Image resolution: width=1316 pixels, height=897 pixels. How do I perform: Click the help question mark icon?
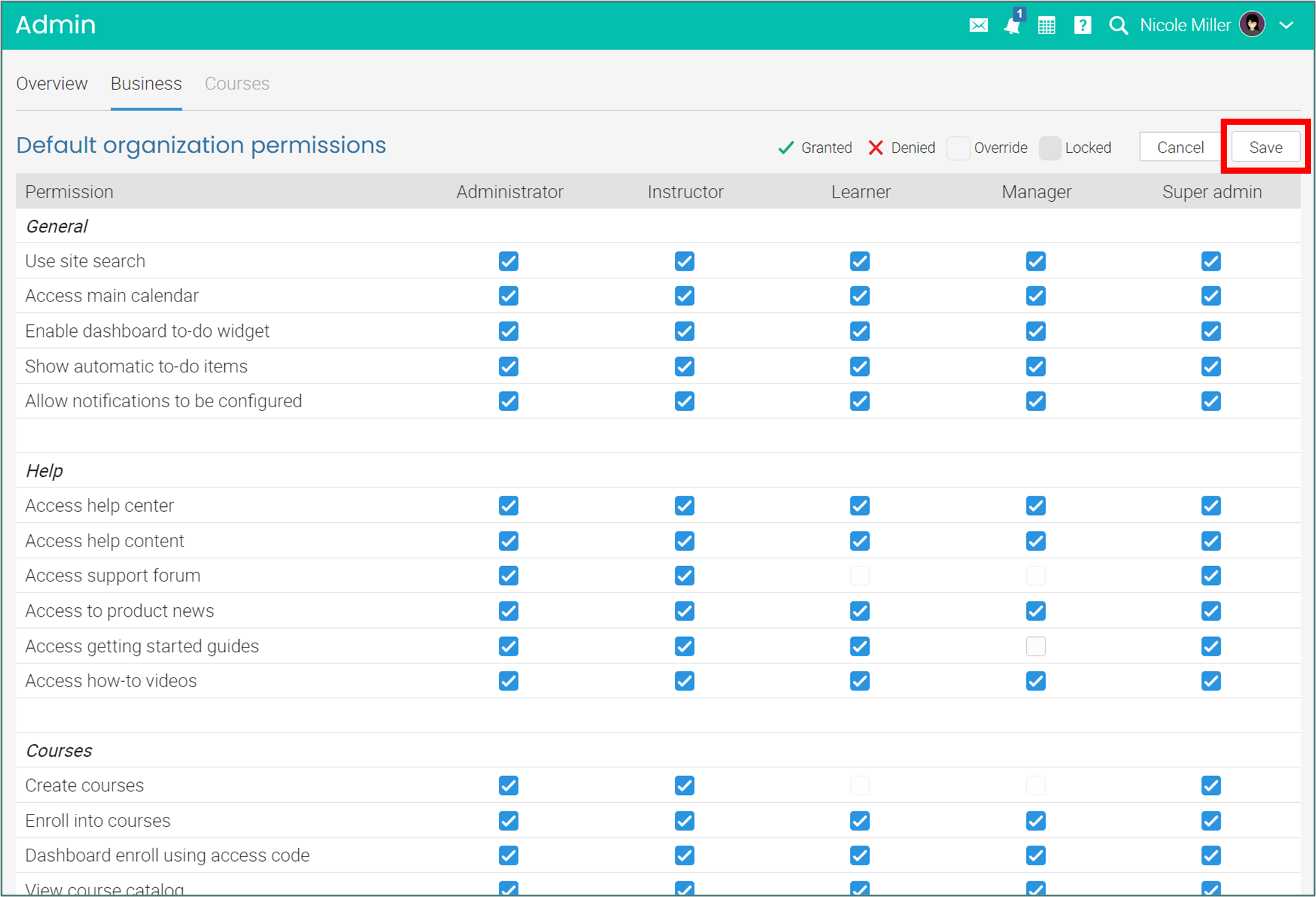point(1082,26)
